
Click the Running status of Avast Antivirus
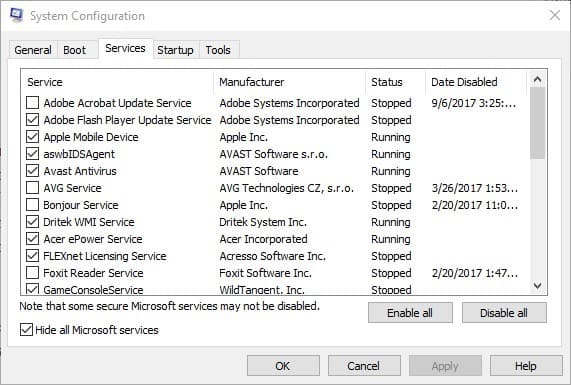[x=391, y=171]
